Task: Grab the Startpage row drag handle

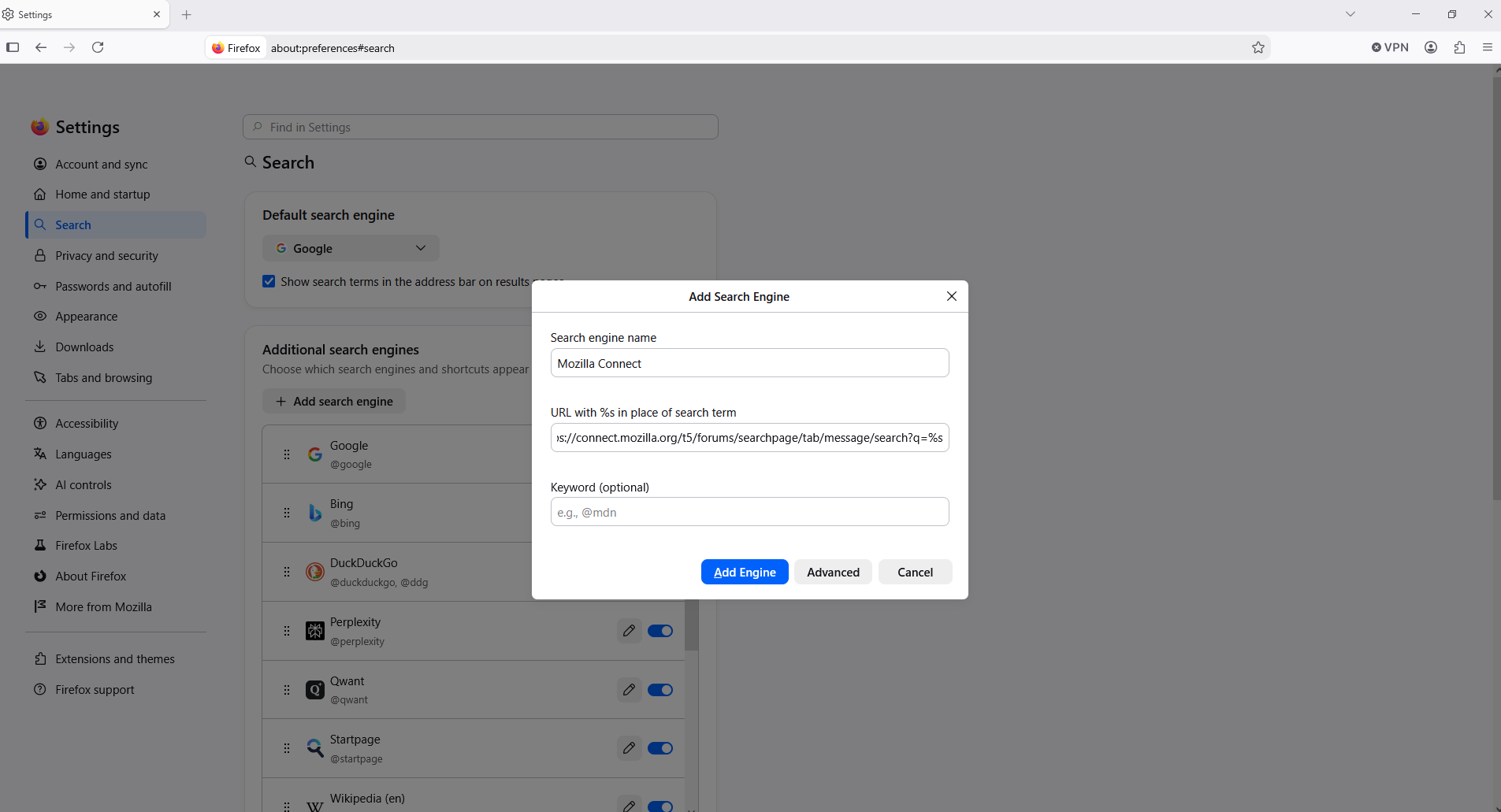Action: (x=287, y=748)
